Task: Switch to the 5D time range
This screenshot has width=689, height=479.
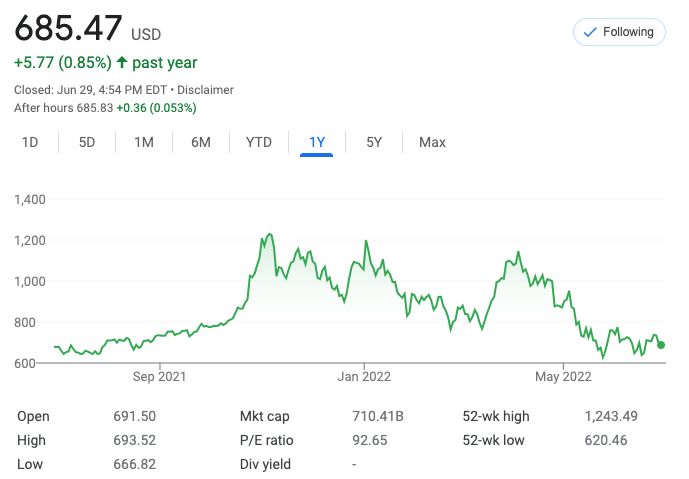Action: point(87,142)
